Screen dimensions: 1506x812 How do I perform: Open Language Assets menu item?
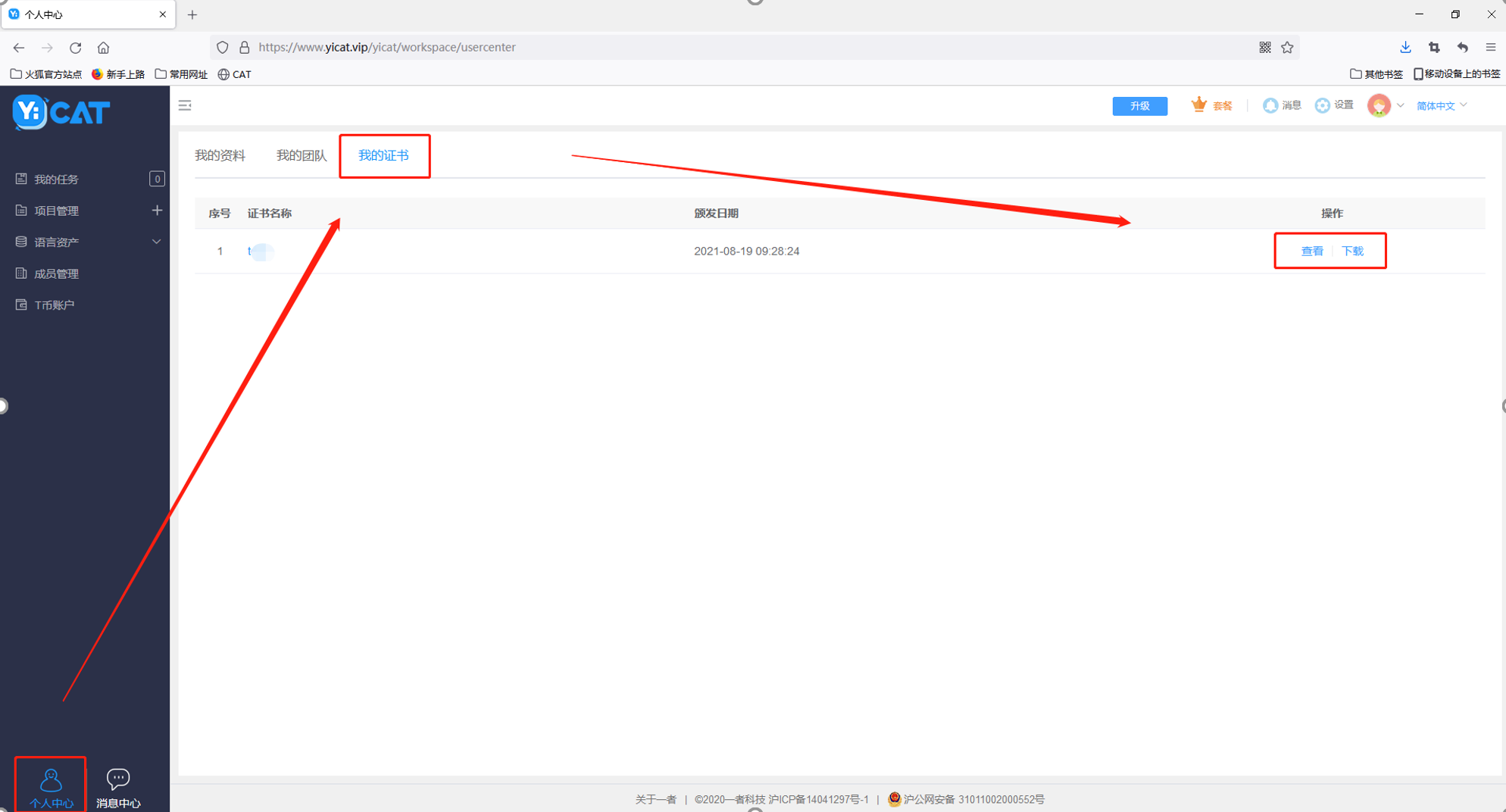[x=56, y=242]
